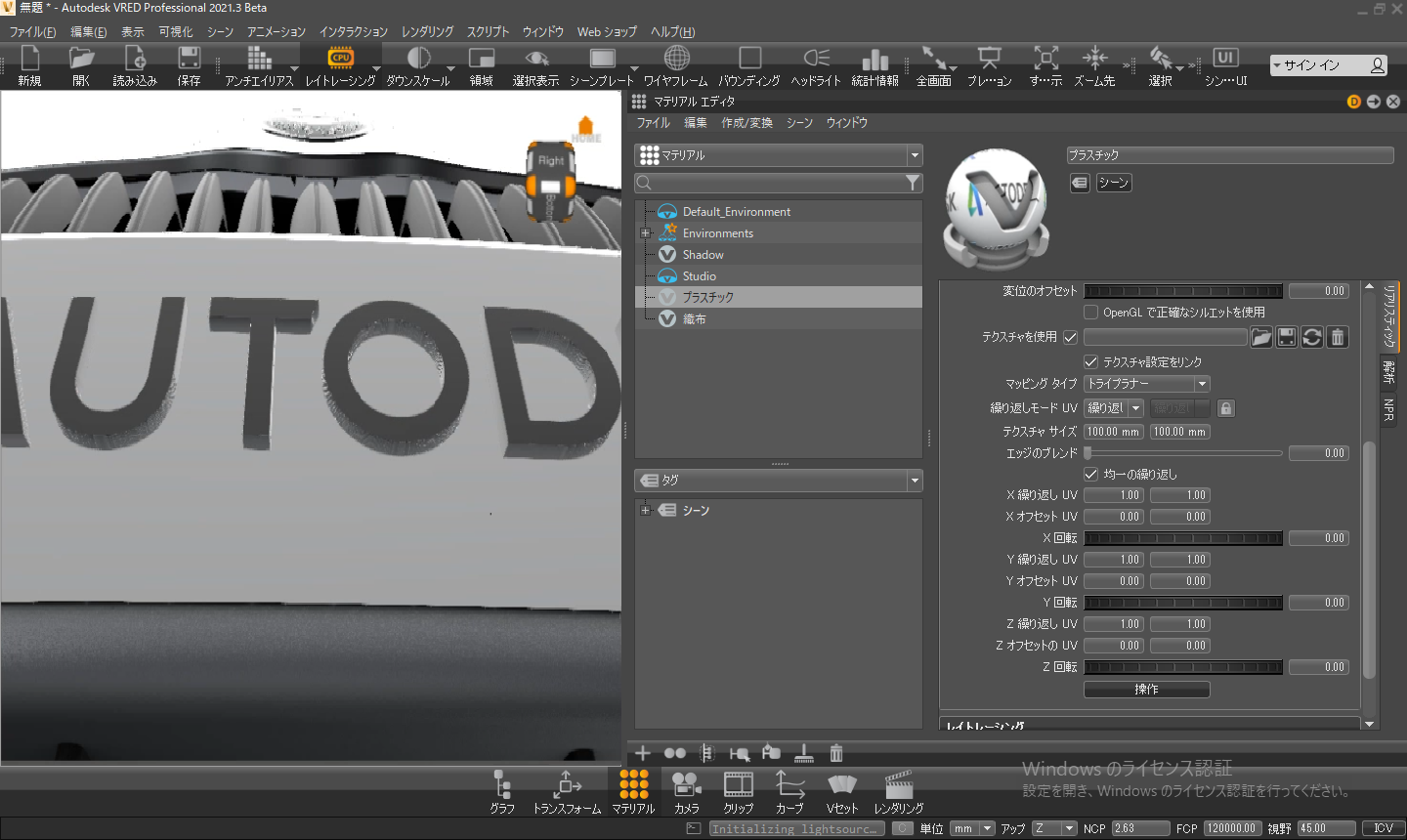Toggle the repeat mode UV lock icon
1407x840 pixels.
pos(1225,408)
